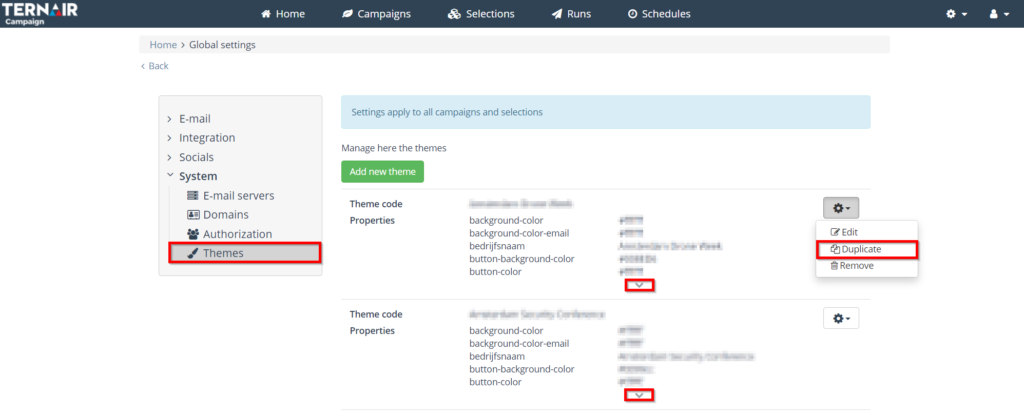Click the E-mail servers sidebar item

click(x=237, y=196)
